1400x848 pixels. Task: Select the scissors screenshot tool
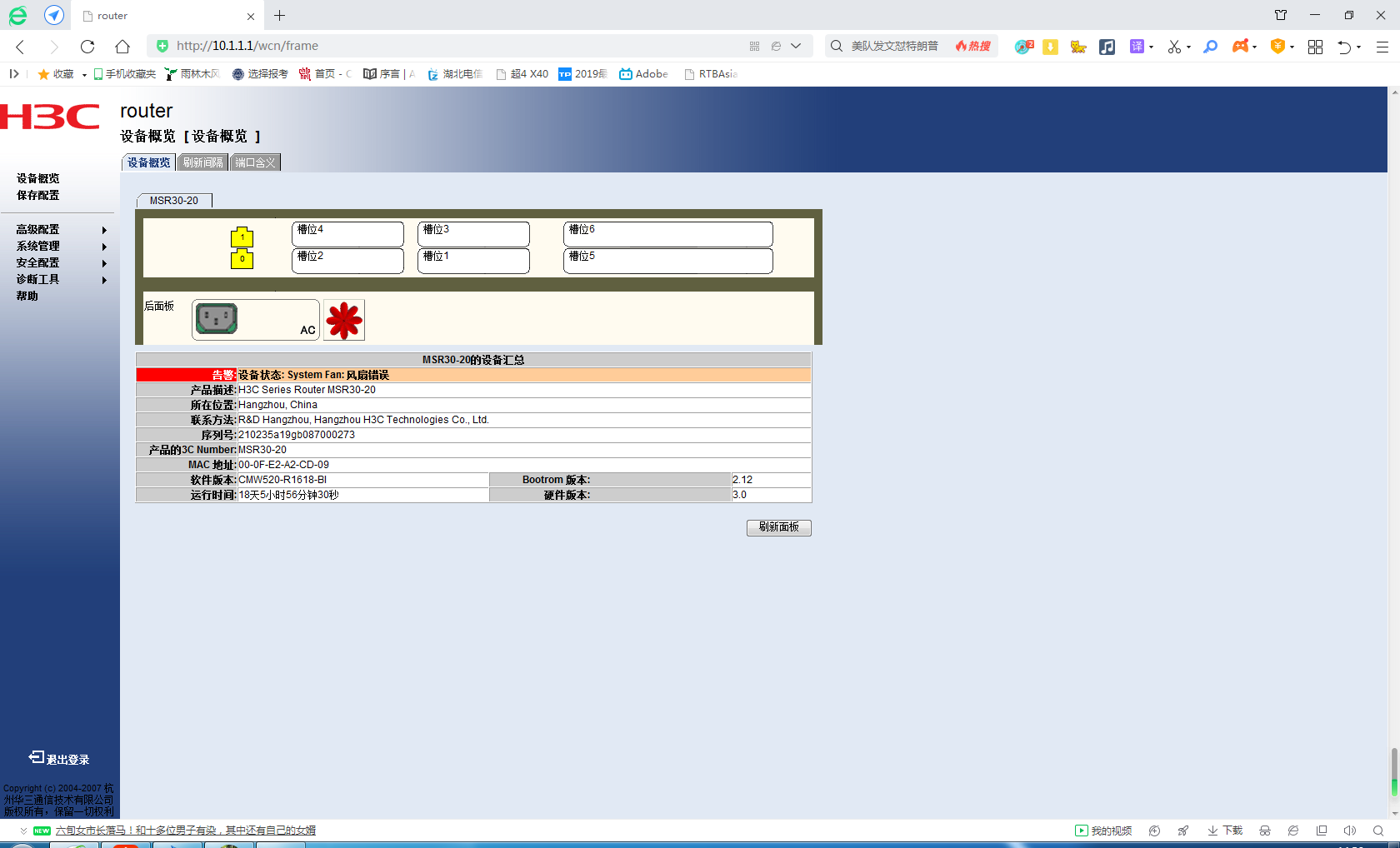point(1174,47)
